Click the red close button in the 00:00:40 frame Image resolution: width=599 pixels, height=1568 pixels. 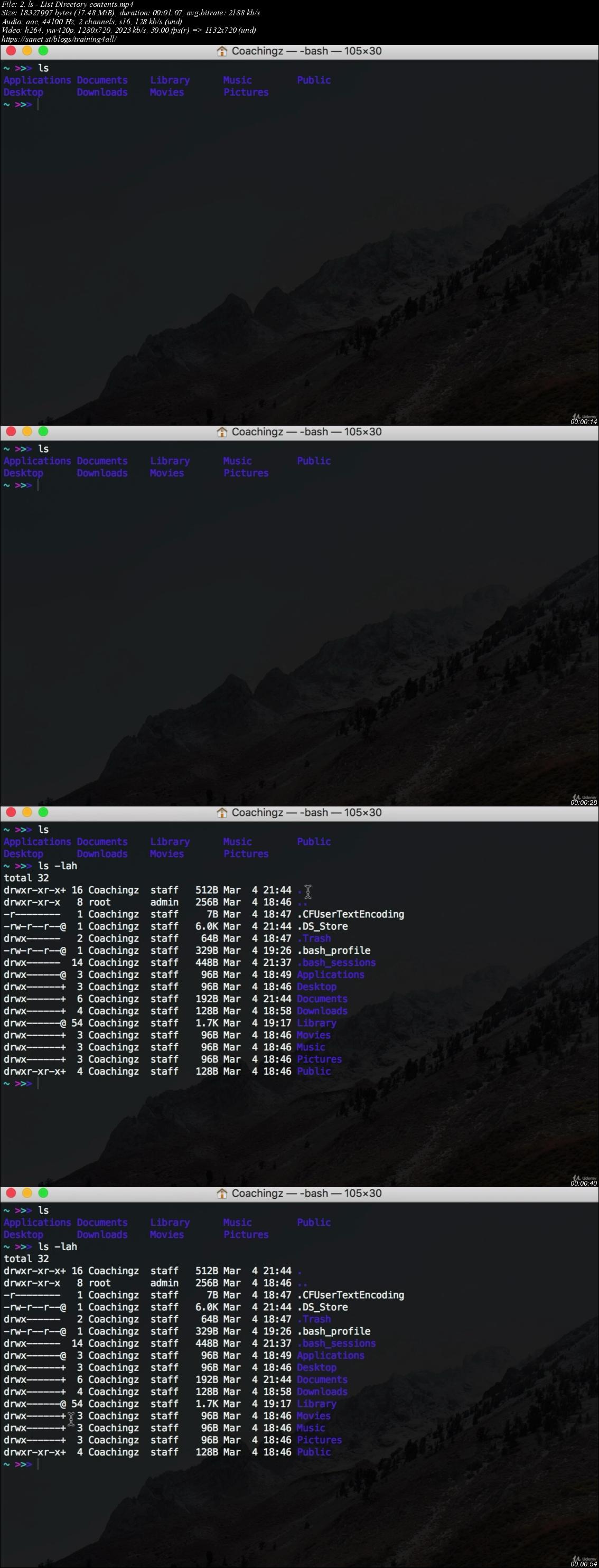[x=11, y=812]
